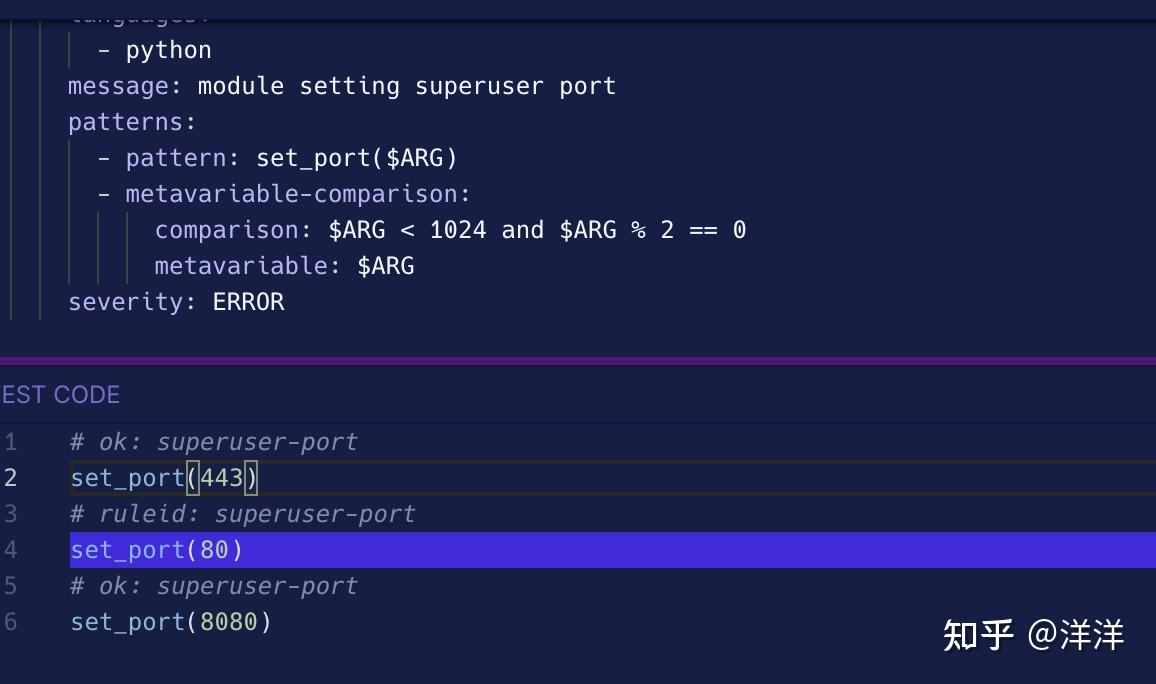Click the 'metavariable: $ARG' line

click(x=284, y=266)
